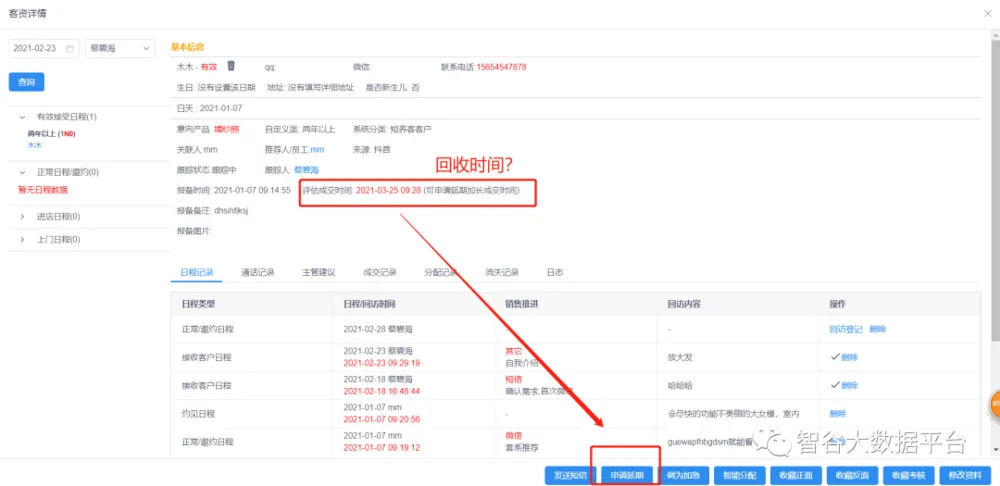Open the 回访登记 link in first row
Viewport: 1000px width, 486px height.
click(844, 329)
